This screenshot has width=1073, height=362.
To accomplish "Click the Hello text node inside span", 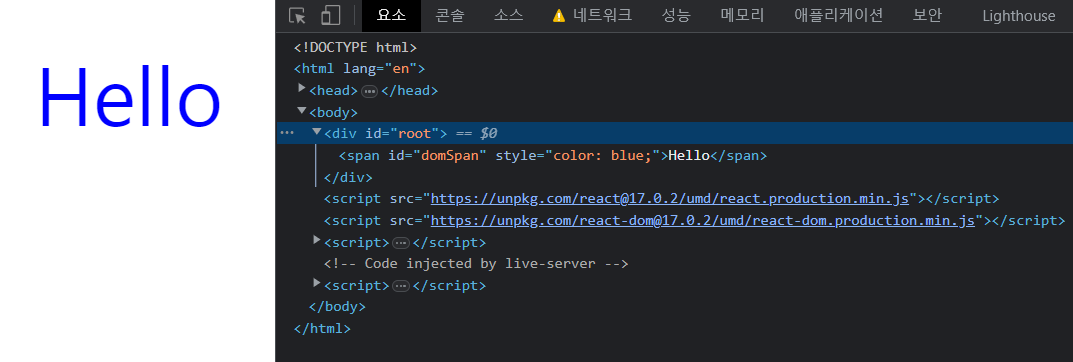I will coord(689,156).
